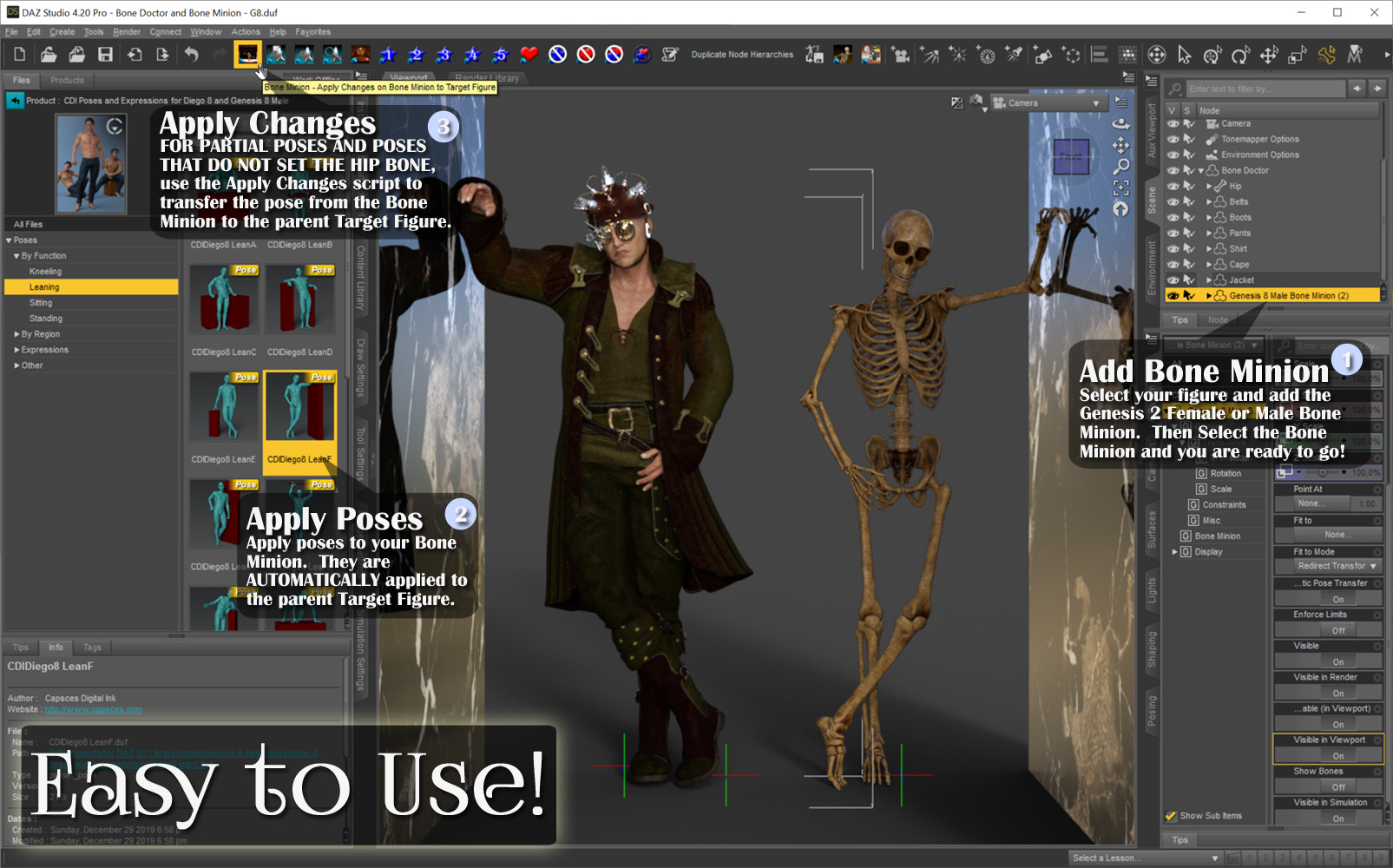The height and width of the screenshot is (868, 1393).
Task: Select the Node Selection arrow tool
Action: 1183,54
